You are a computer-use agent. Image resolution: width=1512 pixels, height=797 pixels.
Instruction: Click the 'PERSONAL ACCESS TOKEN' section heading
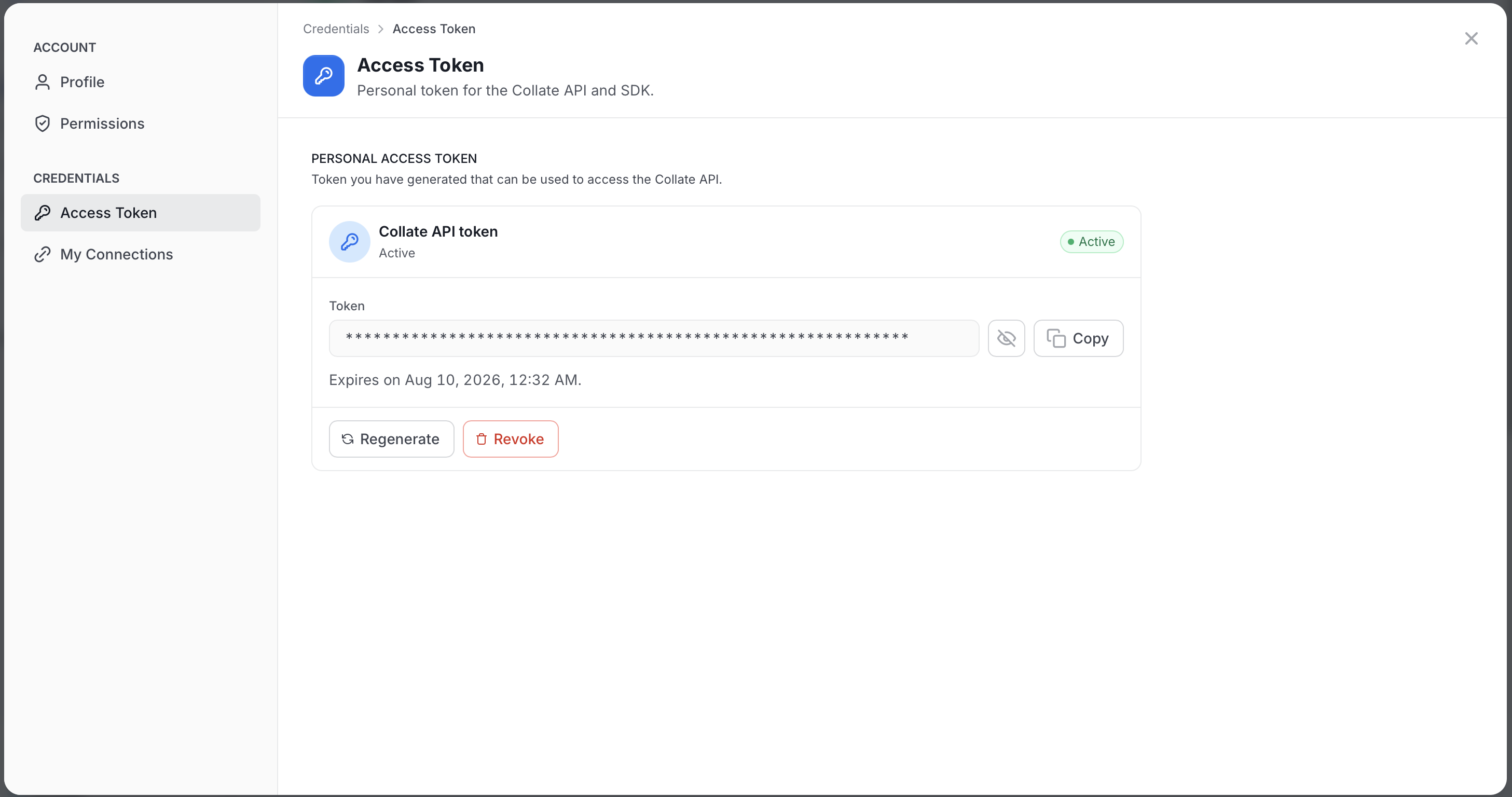[394, 158]
